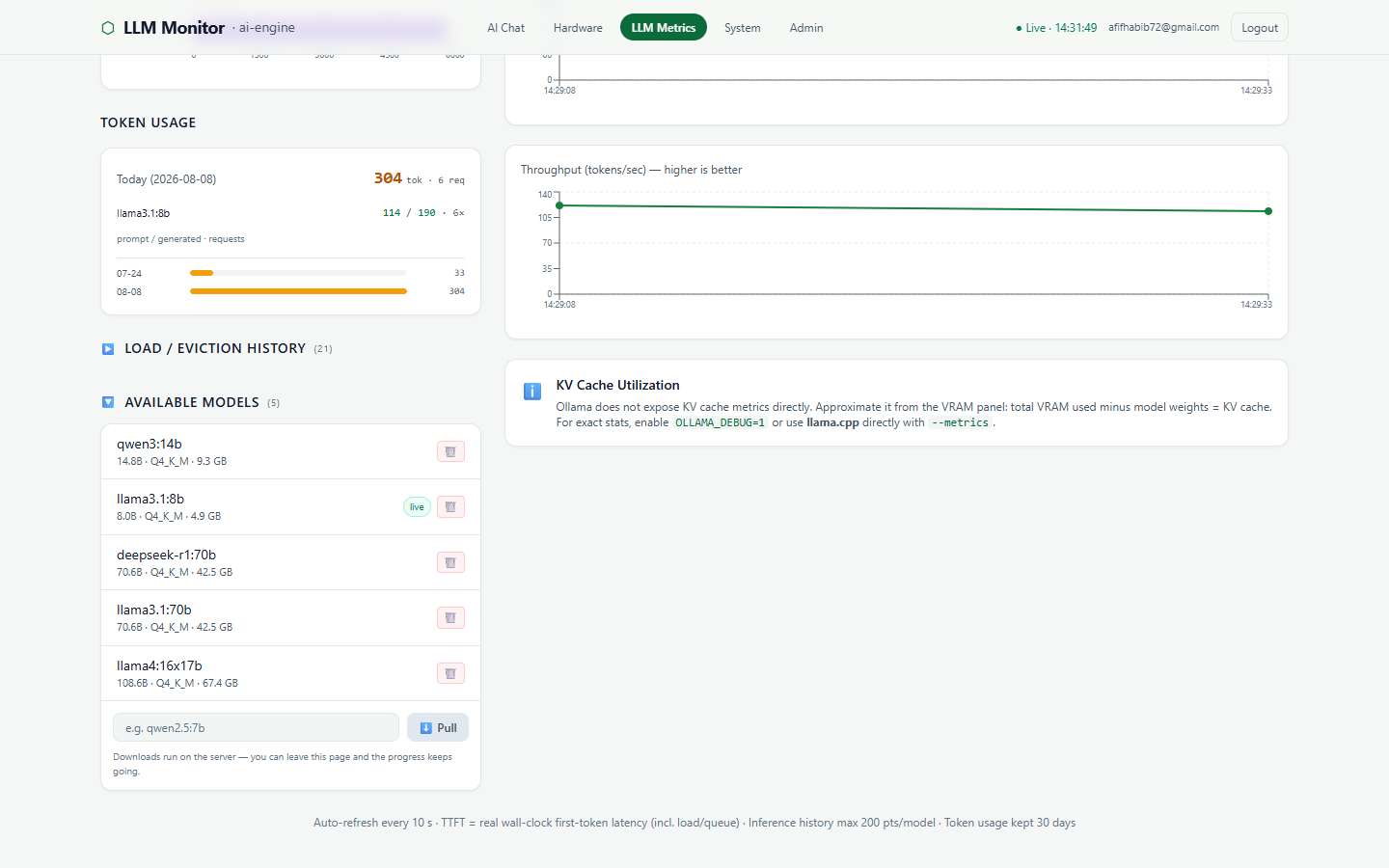
Task: Click the OLLAMA_DEBUG=1 code snippet
Action: [720, 422]
